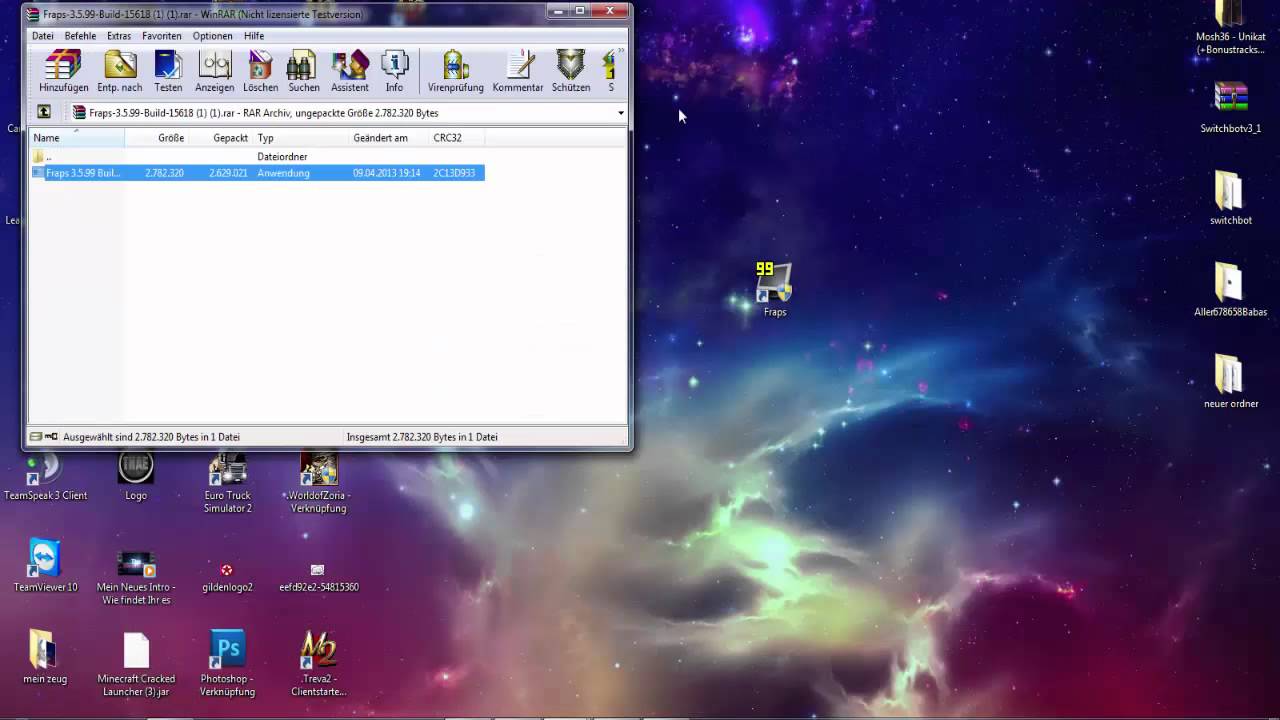Select the Treva2 Clientstarter desktop icon
1280x720 pixels.
tap(318, 663)
